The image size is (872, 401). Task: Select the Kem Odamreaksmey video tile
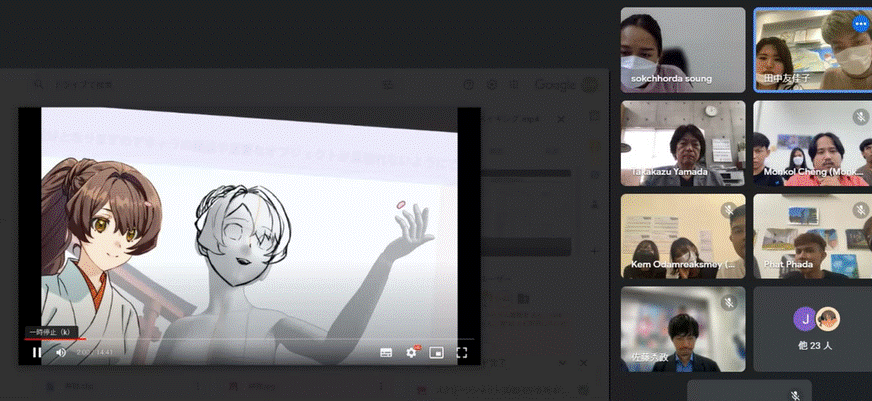point(683,236)
